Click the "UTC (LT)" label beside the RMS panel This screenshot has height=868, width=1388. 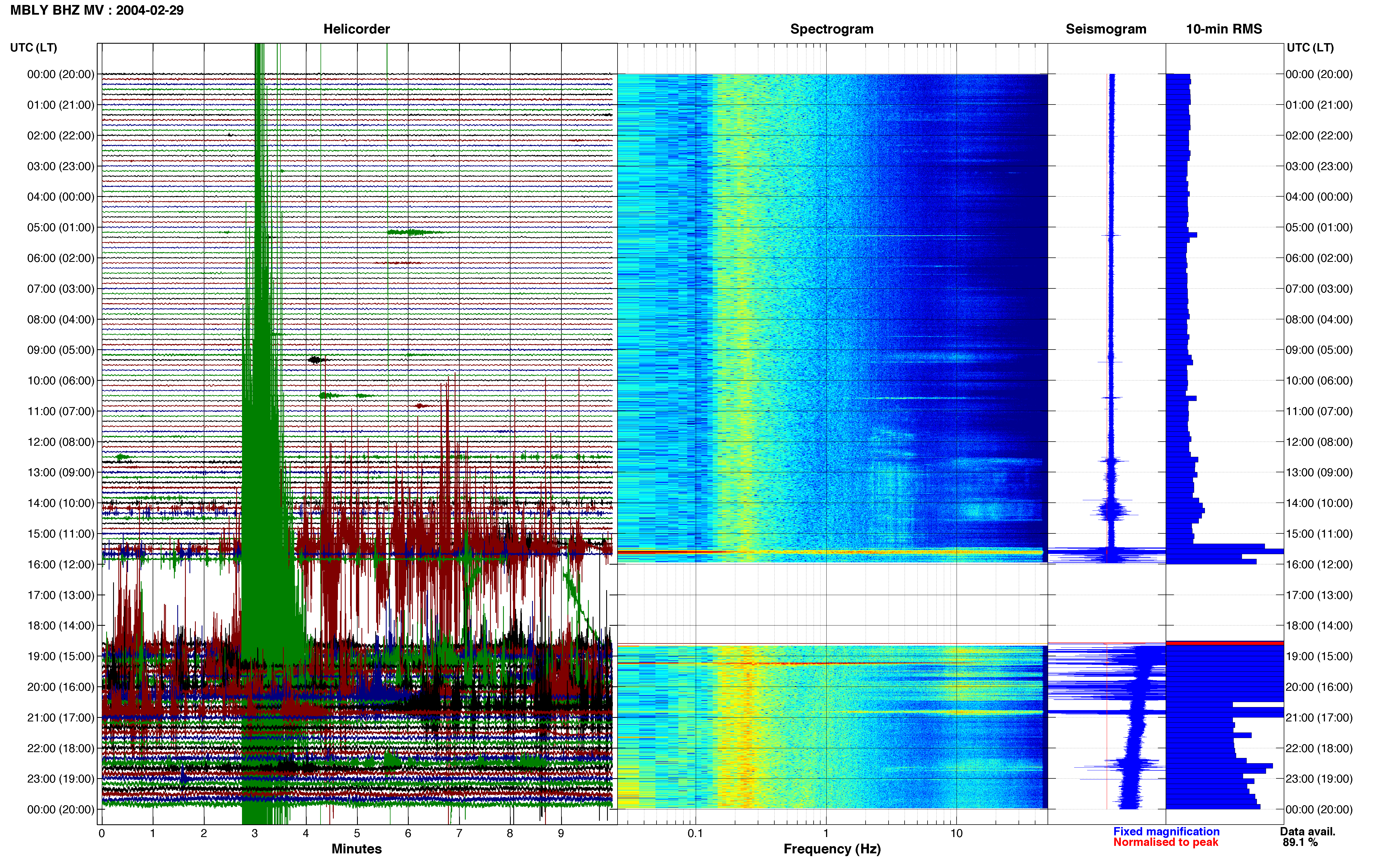[x=1310, y=48]
